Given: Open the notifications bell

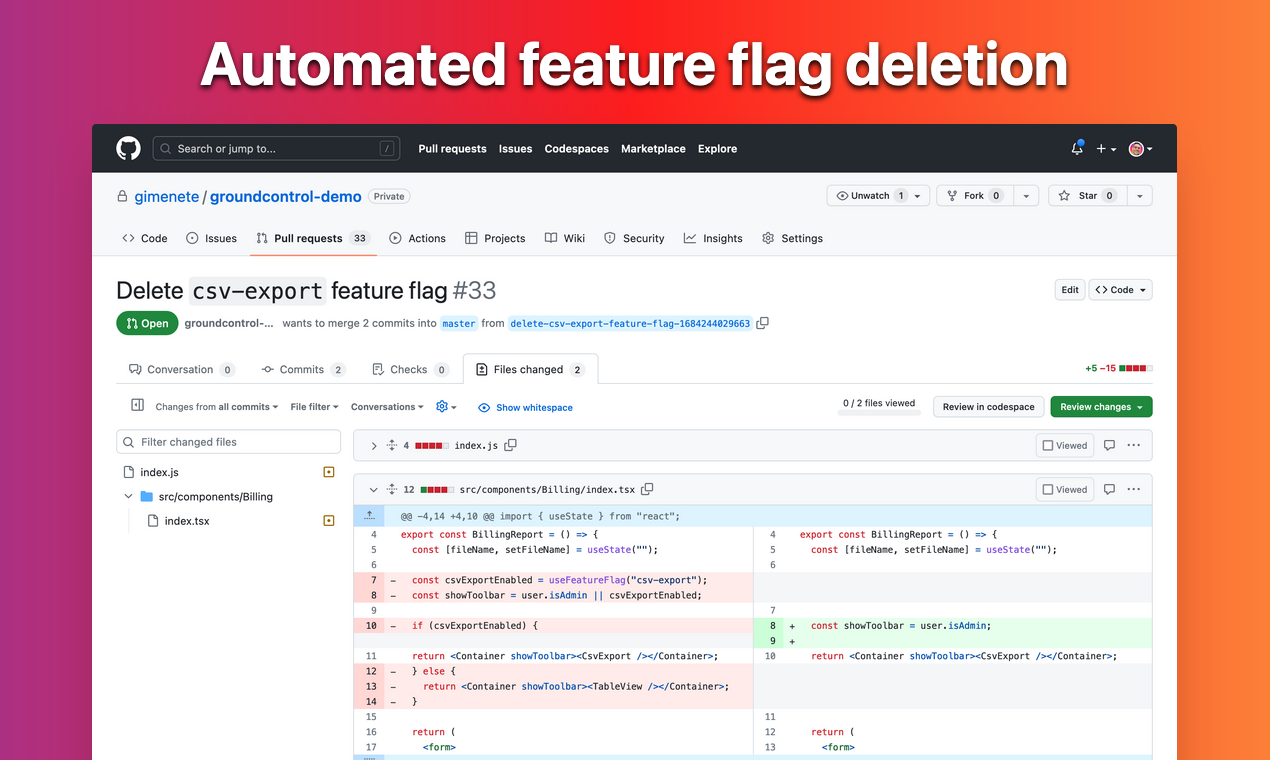Looking at the screenshot, I should [x=1077, y=148].
